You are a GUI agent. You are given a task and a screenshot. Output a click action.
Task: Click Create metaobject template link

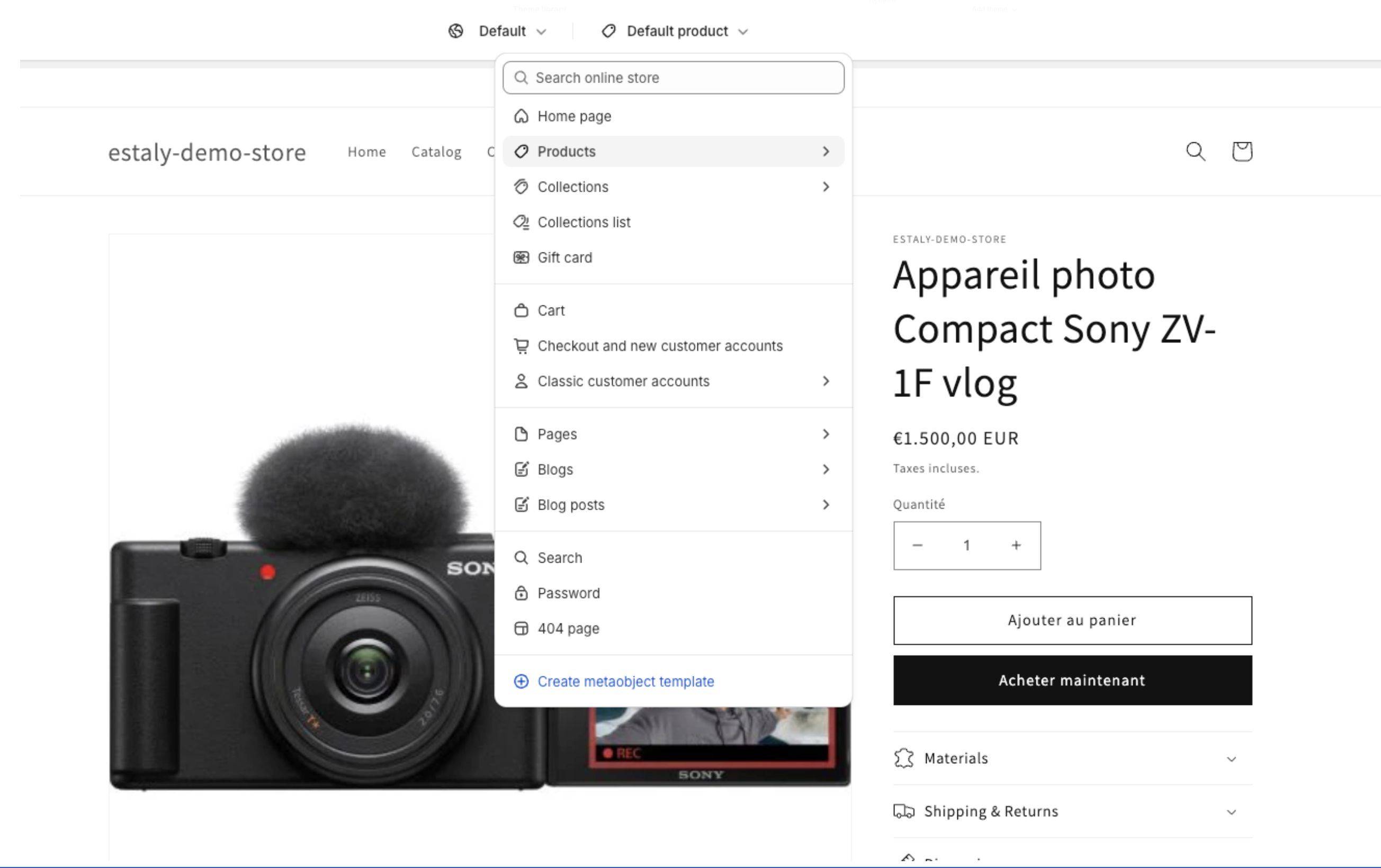[625, 681]
